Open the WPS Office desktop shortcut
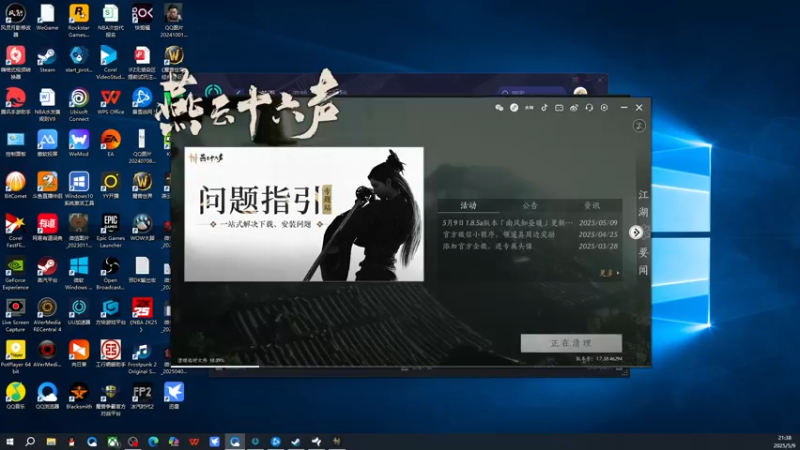The image size is (800, 450). click(x=110, y=102)
